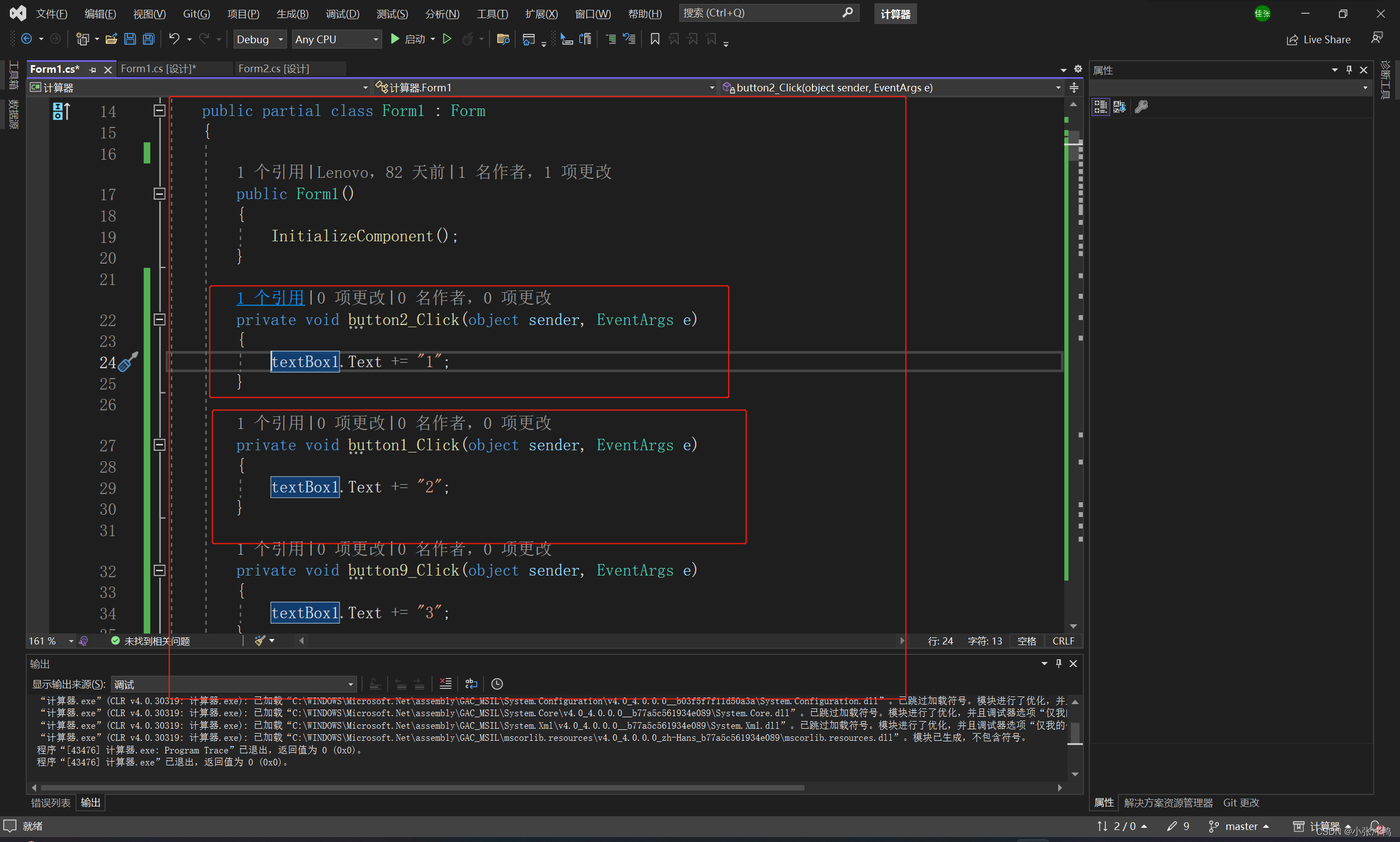The width and height of the screenshot is (1400, 842).
Task: Click 未找到相关问题 status indicator
Action: [150, 641]
